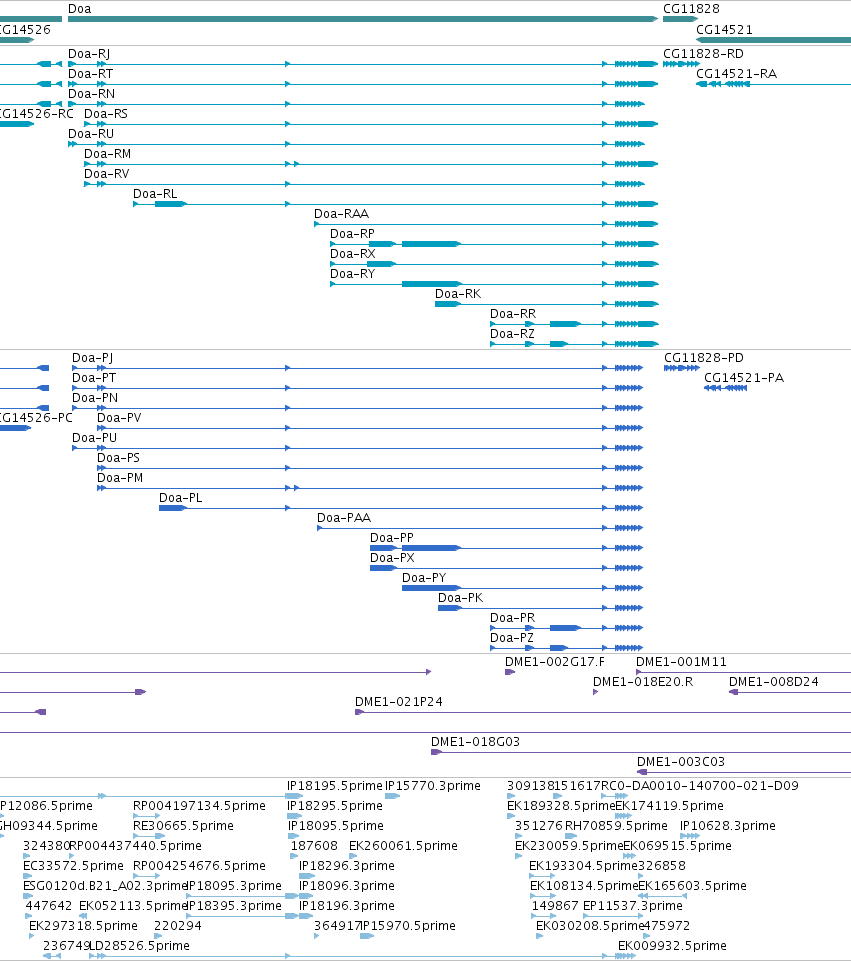Select the RH70859.5prime EST label
This screenshot has height=961, width=851.
[x=616, y=826]
